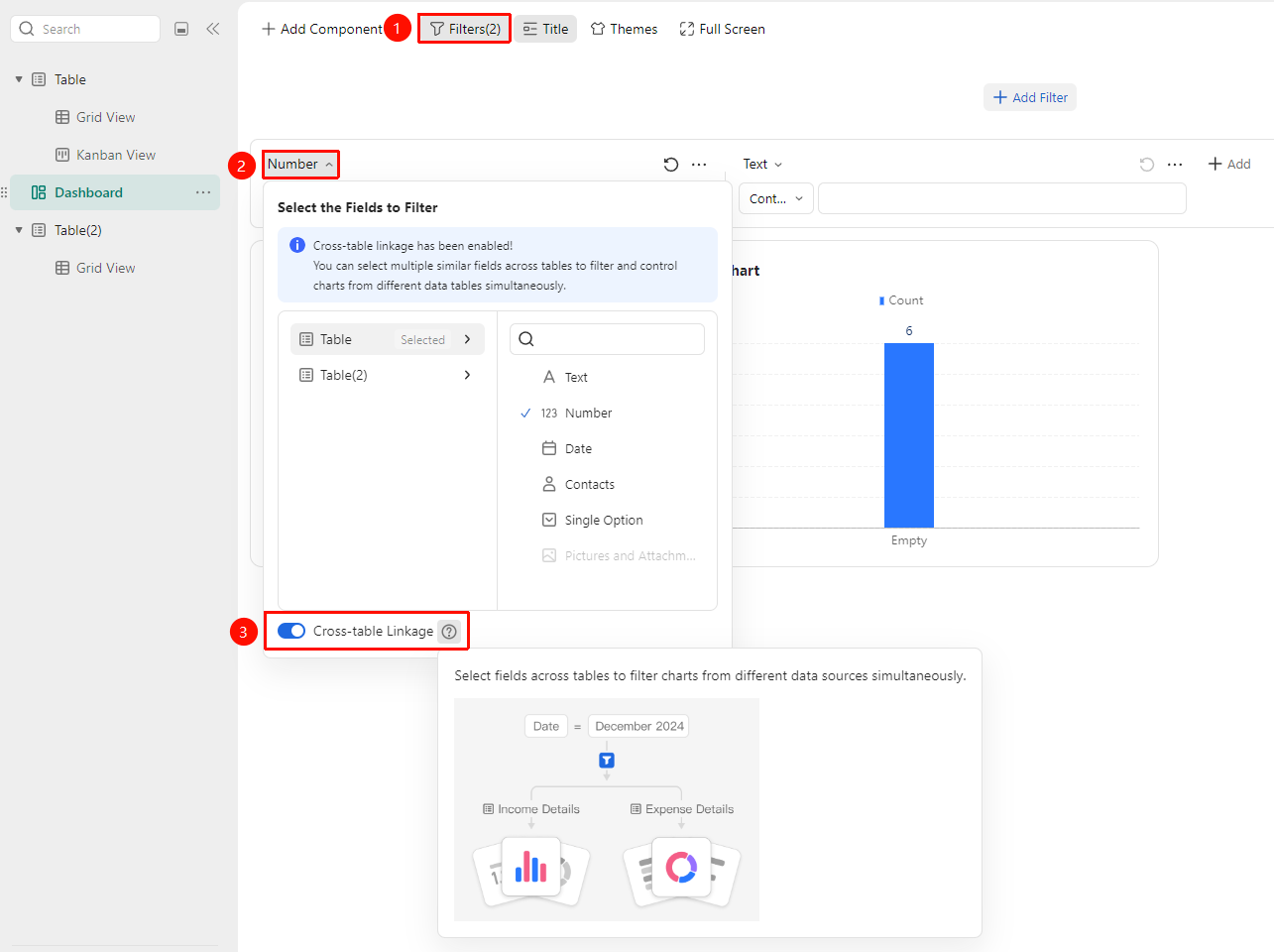1274x952 pixels.
Task: Collapse the Table tree node in the sidebar
Action: tap(19, 79)
